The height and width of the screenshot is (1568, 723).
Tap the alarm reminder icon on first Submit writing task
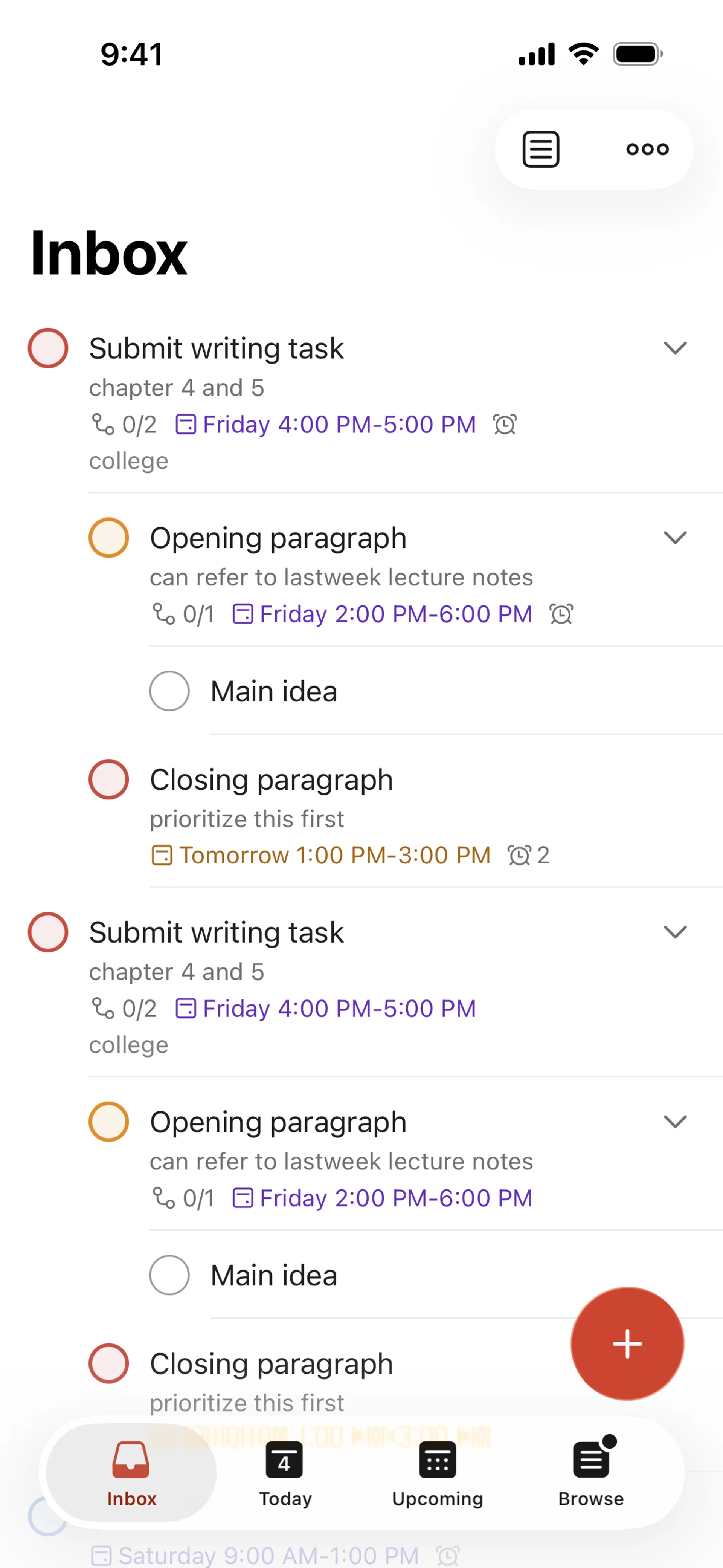505,424
